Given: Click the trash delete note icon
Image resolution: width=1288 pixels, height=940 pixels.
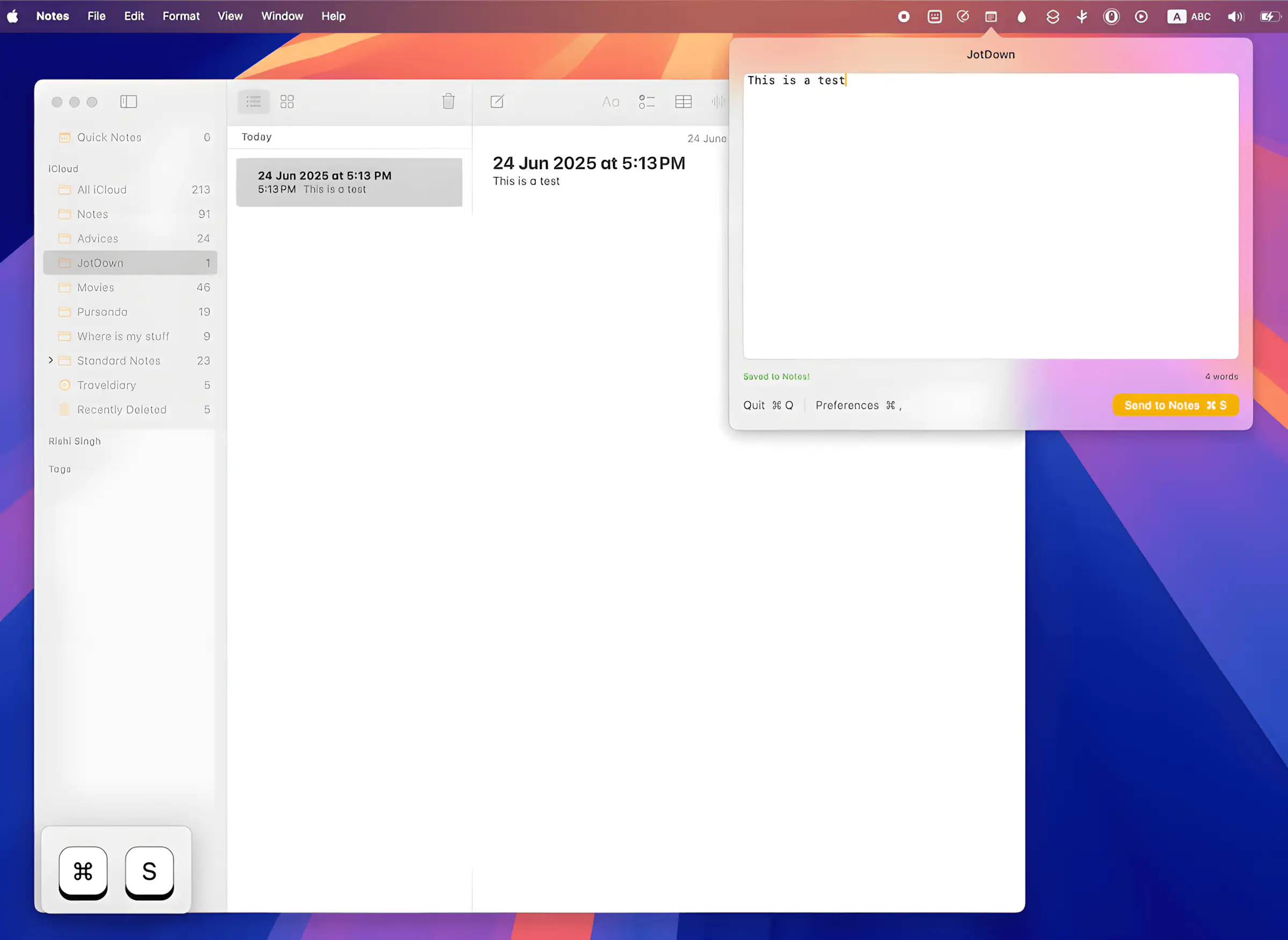Looking at the screenshot, I should (449, 101).
